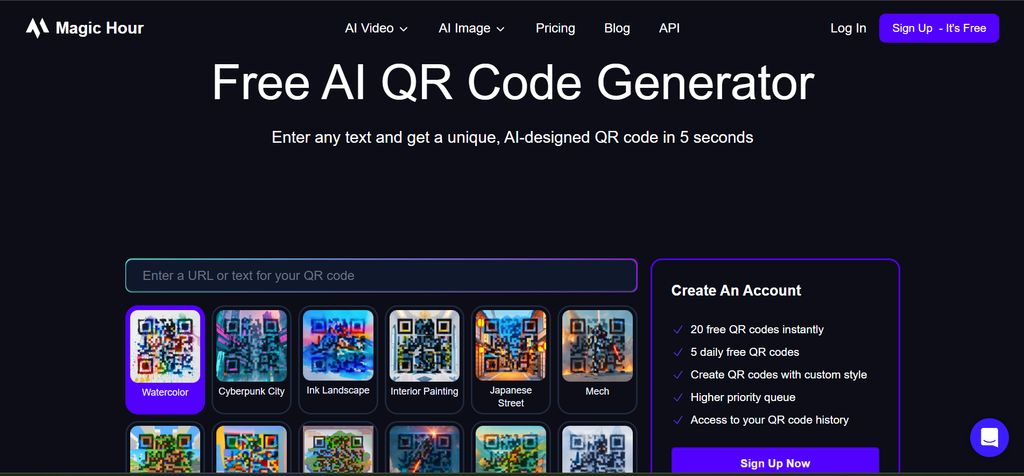Click the Sign Up Now button

[775, 463]
